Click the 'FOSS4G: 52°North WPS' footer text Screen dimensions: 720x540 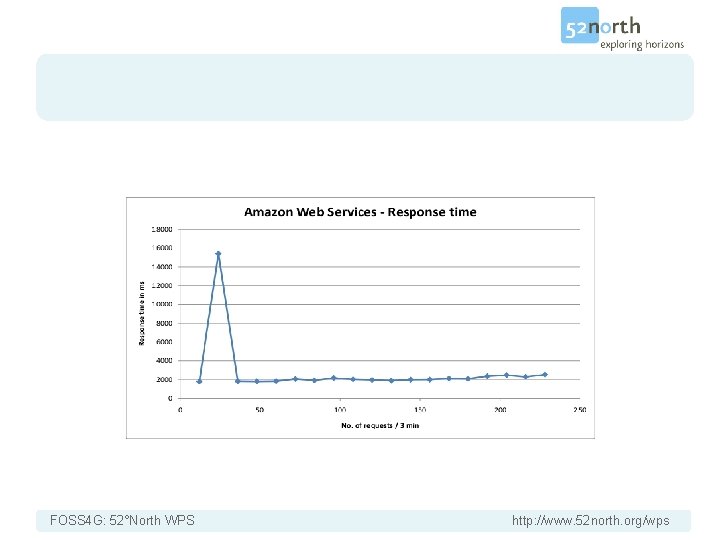[122, 520]
